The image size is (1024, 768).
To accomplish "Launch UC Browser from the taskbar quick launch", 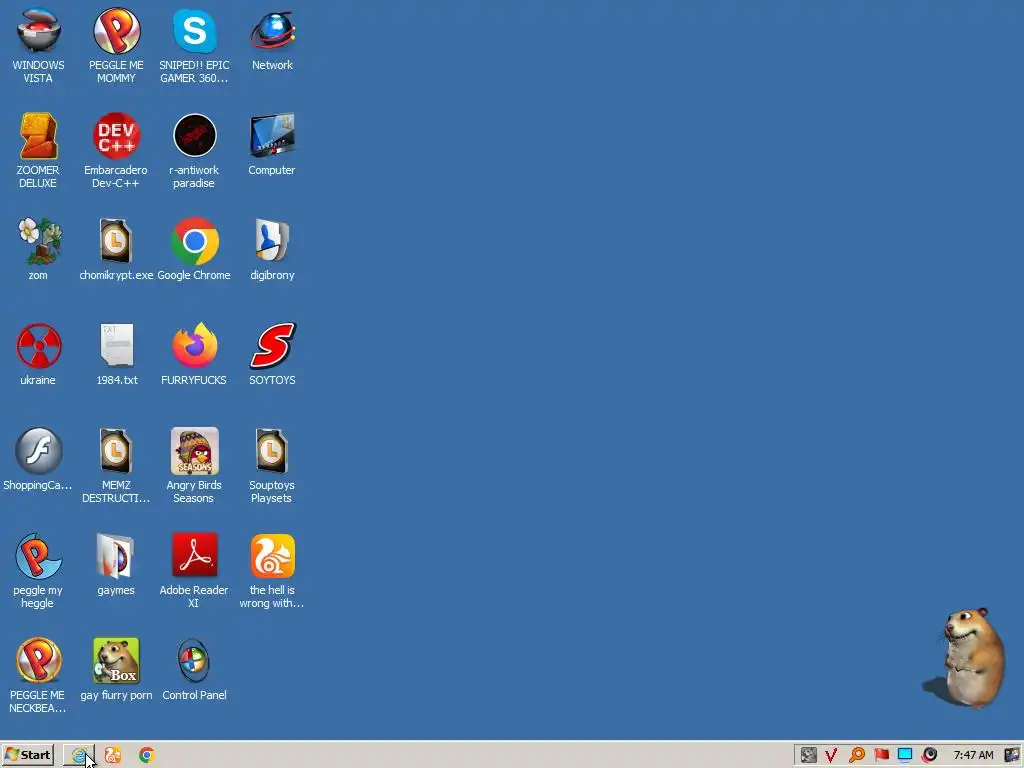I will (x=112, y=756).
